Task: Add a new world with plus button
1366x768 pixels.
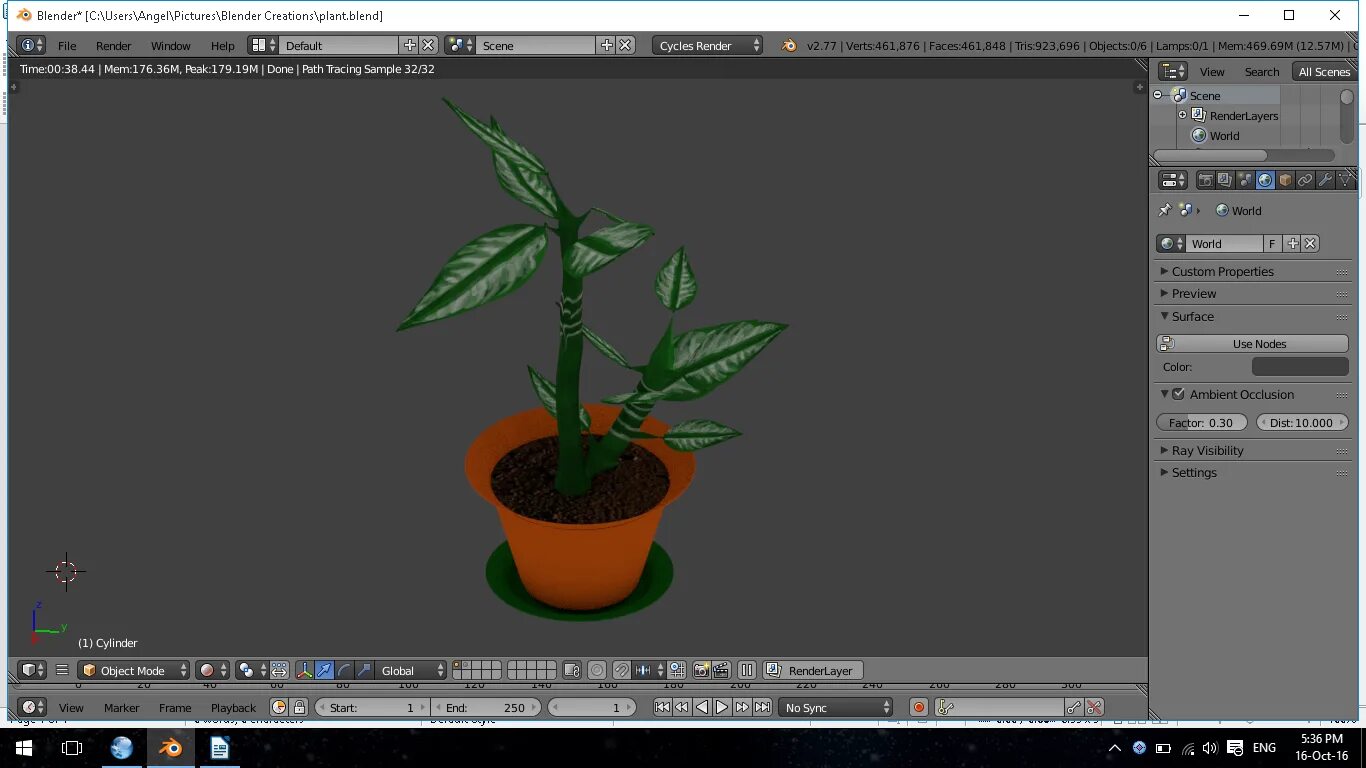Action: tap(1292, 243)
